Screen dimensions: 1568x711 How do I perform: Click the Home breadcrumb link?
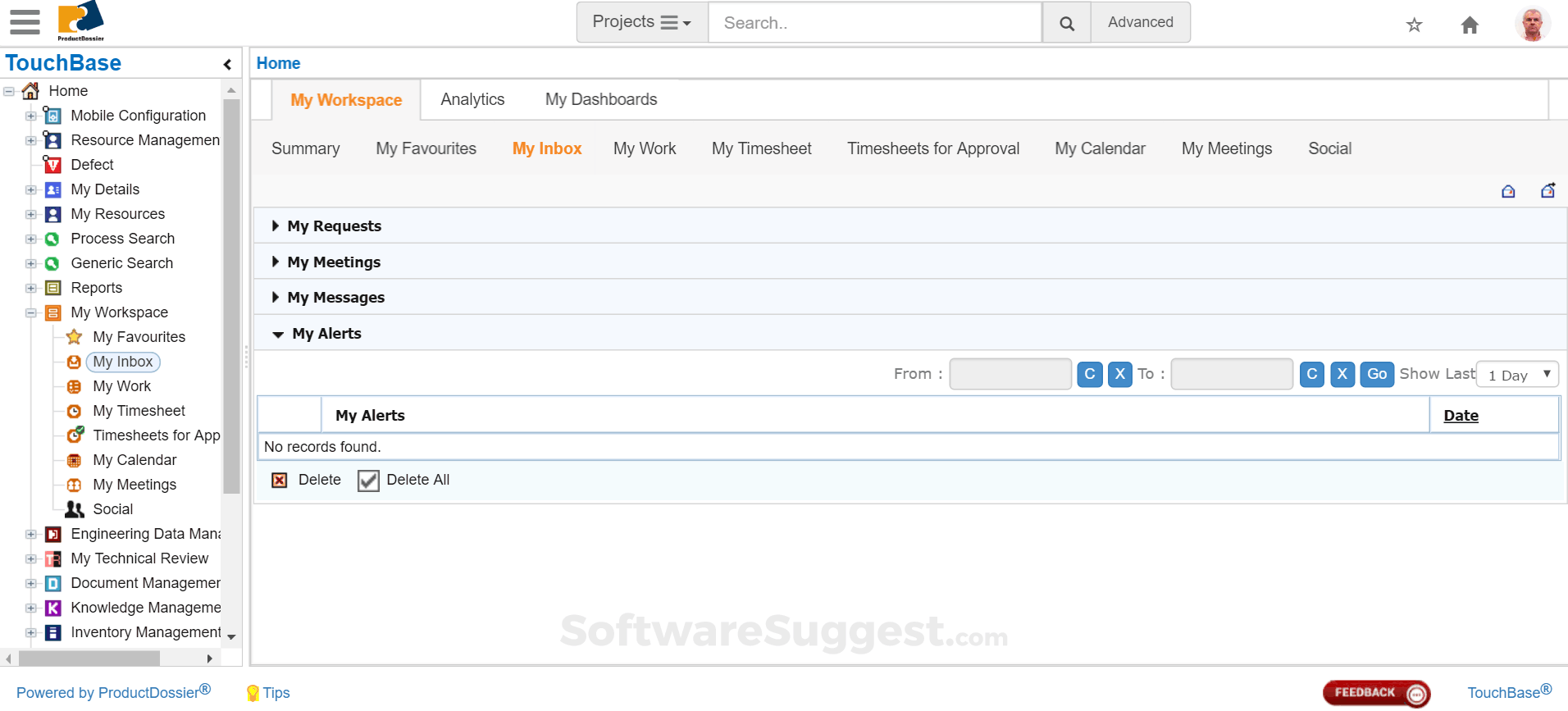click(278, 63)
